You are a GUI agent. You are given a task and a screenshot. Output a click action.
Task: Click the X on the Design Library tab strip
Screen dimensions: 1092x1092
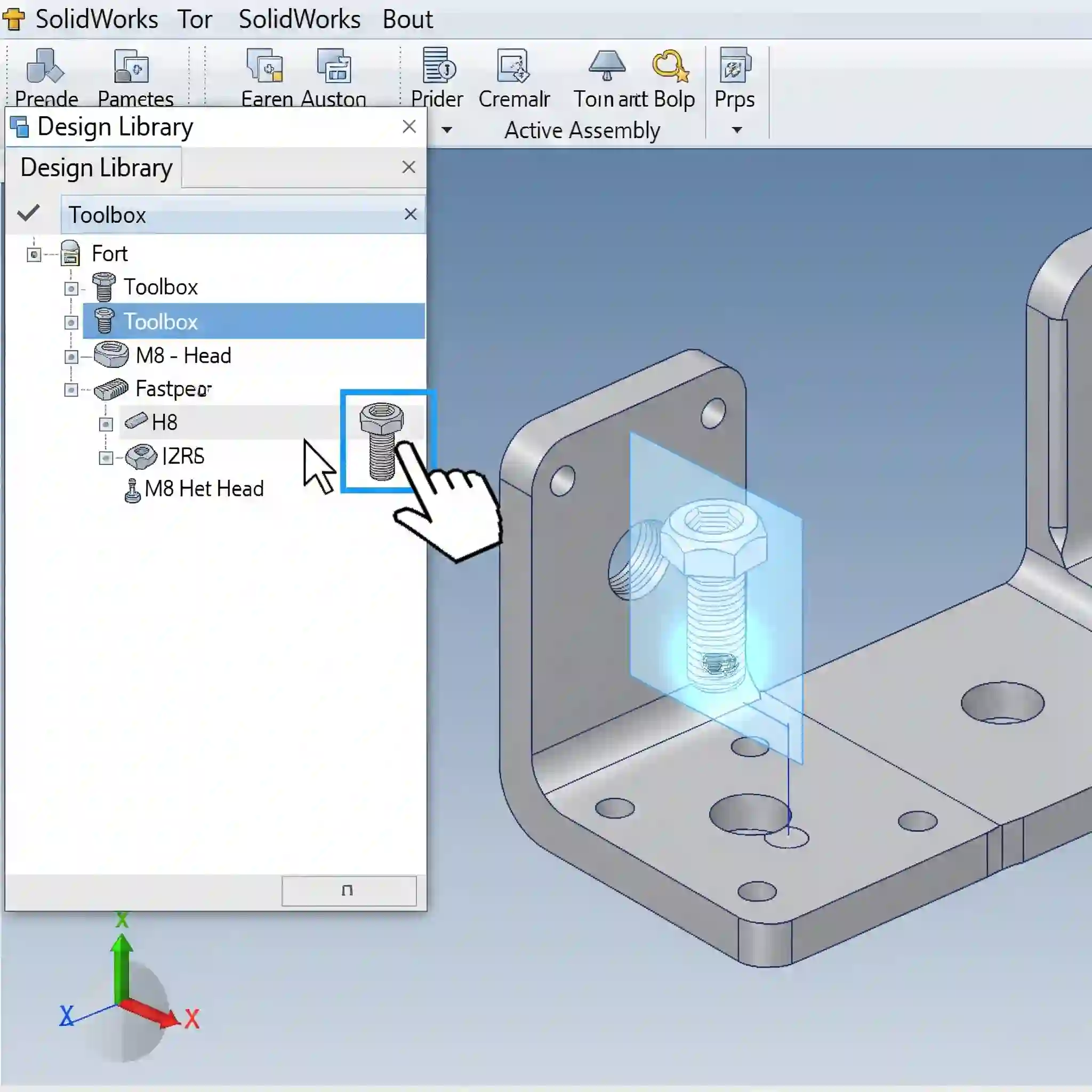tap(408, 167)
